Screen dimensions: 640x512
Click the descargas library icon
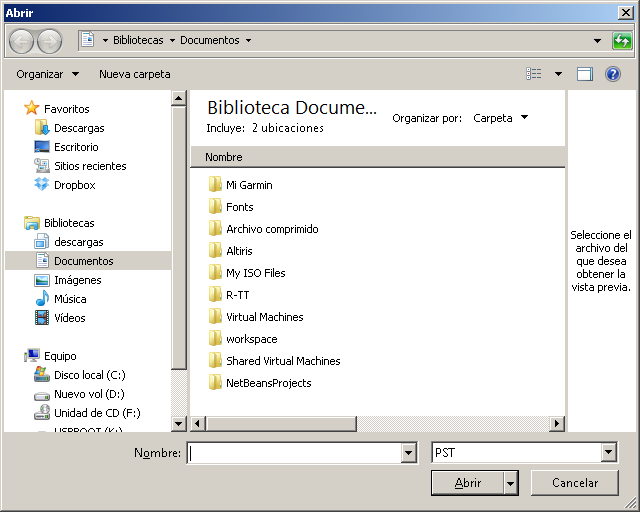point(42,241)
